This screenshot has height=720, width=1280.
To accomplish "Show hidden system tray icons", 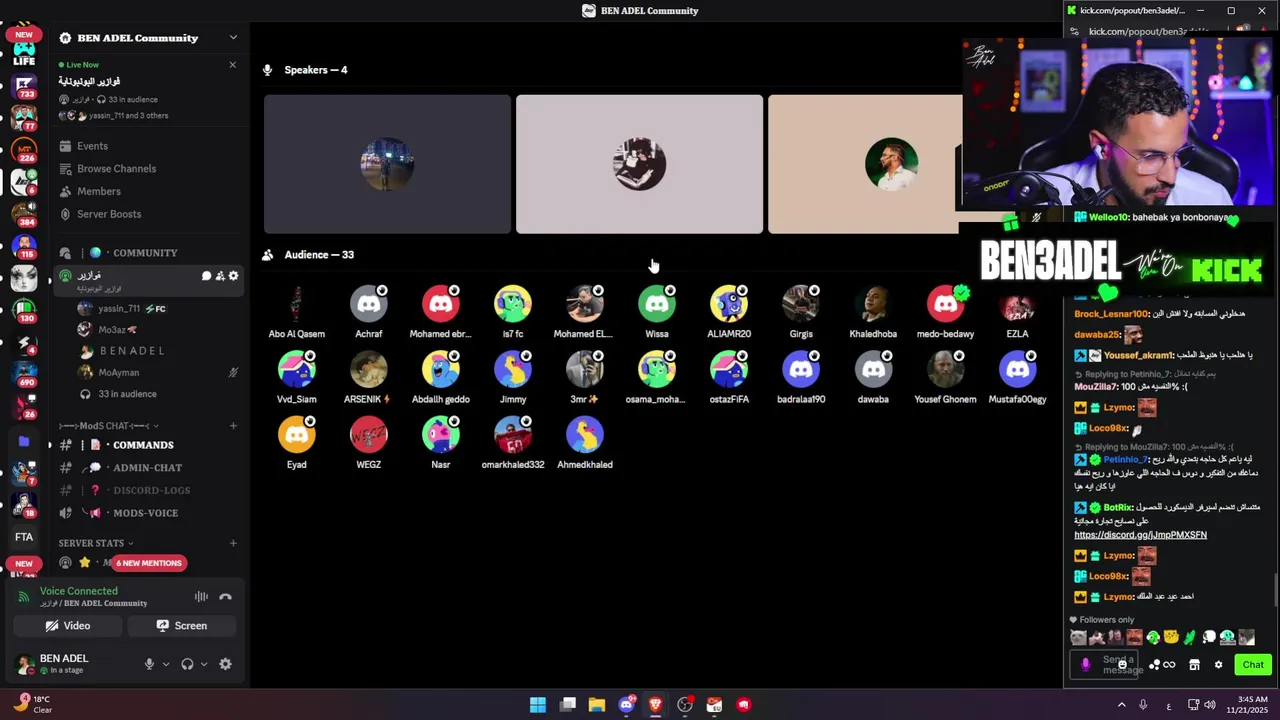I will point(1121,705).
